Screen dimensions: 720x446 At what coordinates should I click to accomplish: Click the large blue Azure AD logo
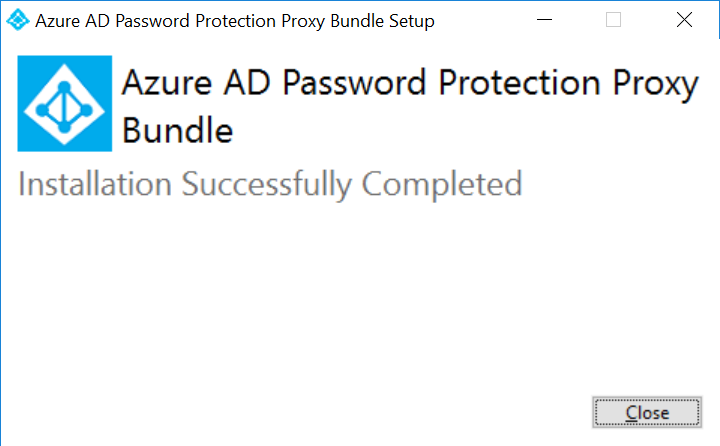click(x=65, y=103)
